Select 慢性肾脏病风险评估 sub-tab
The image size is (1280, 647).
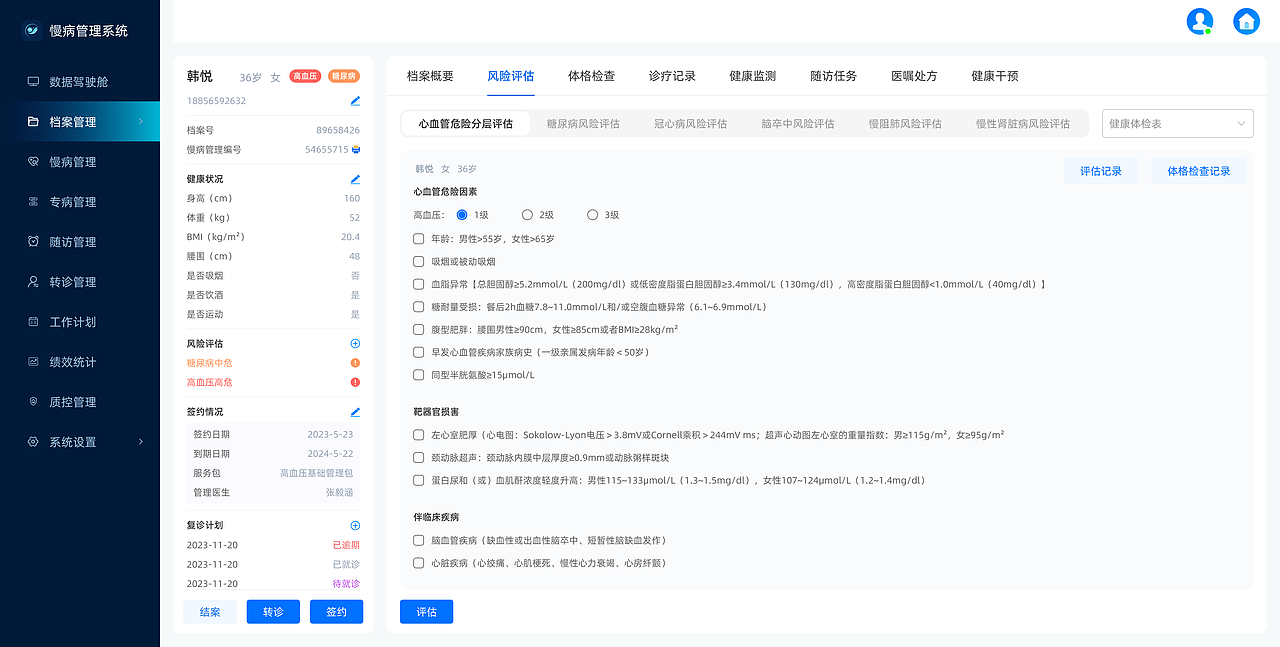(1023, 124)
